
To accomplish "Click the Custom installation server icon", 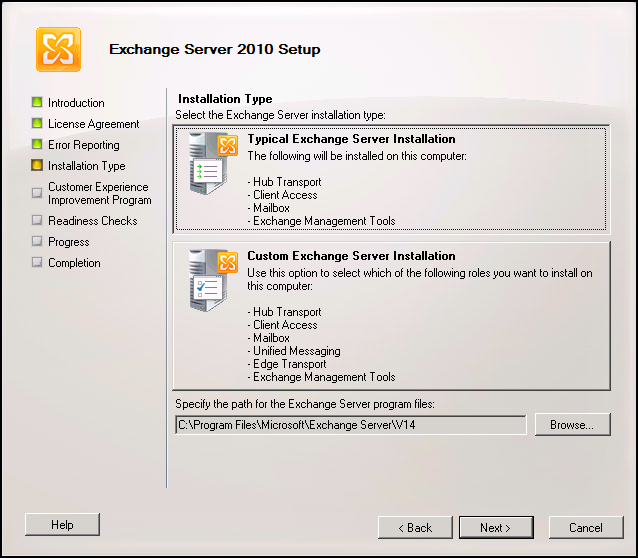I will point(213,280).
